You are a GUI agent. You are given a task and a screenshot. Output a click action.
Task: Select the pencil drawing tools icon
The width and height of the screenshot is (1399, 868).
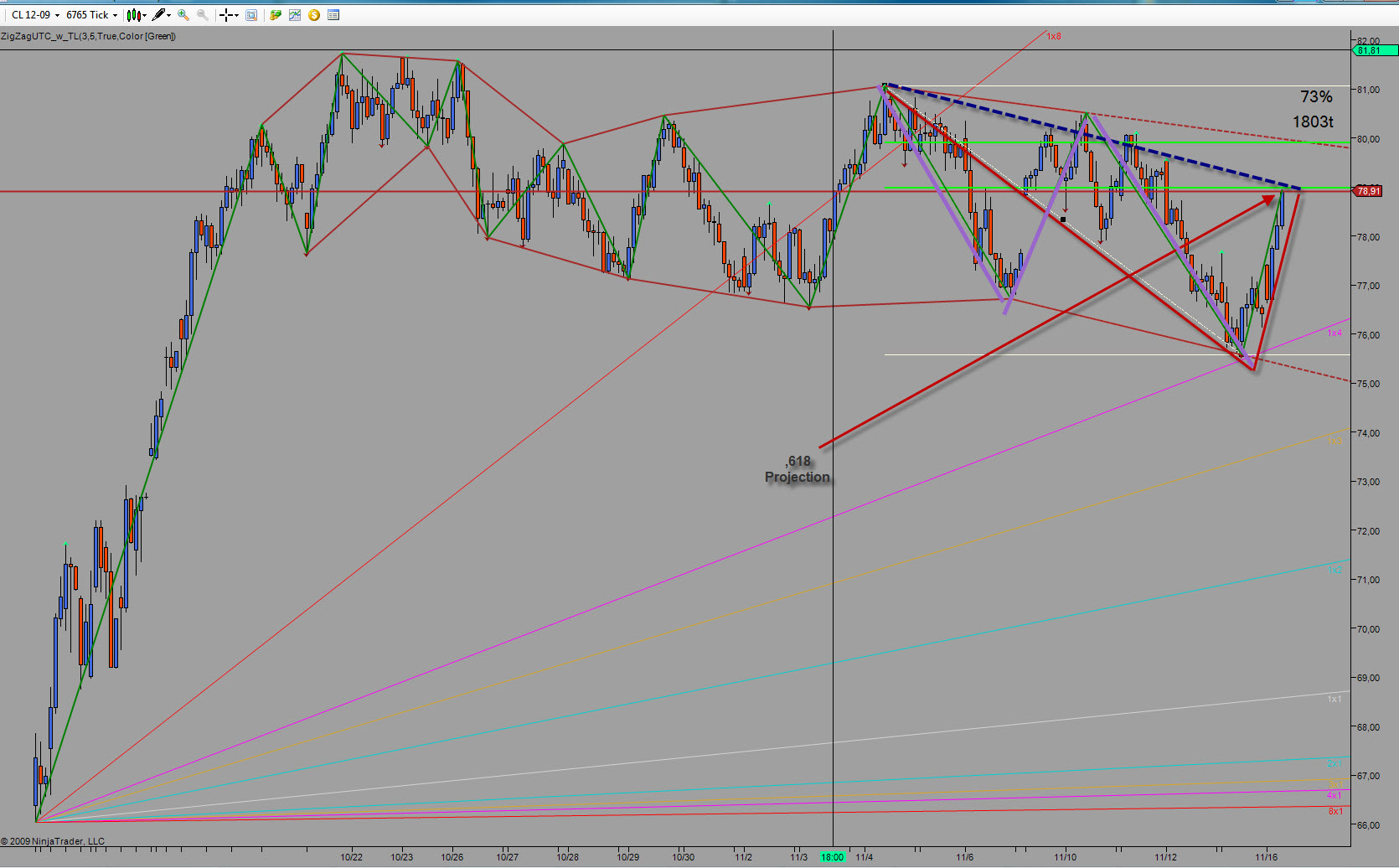(x=158, y=15)
